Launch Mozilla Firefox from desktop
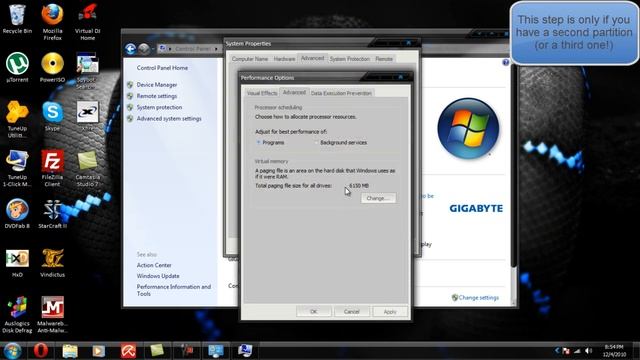 pyautogui.click(x=52, y=21)
